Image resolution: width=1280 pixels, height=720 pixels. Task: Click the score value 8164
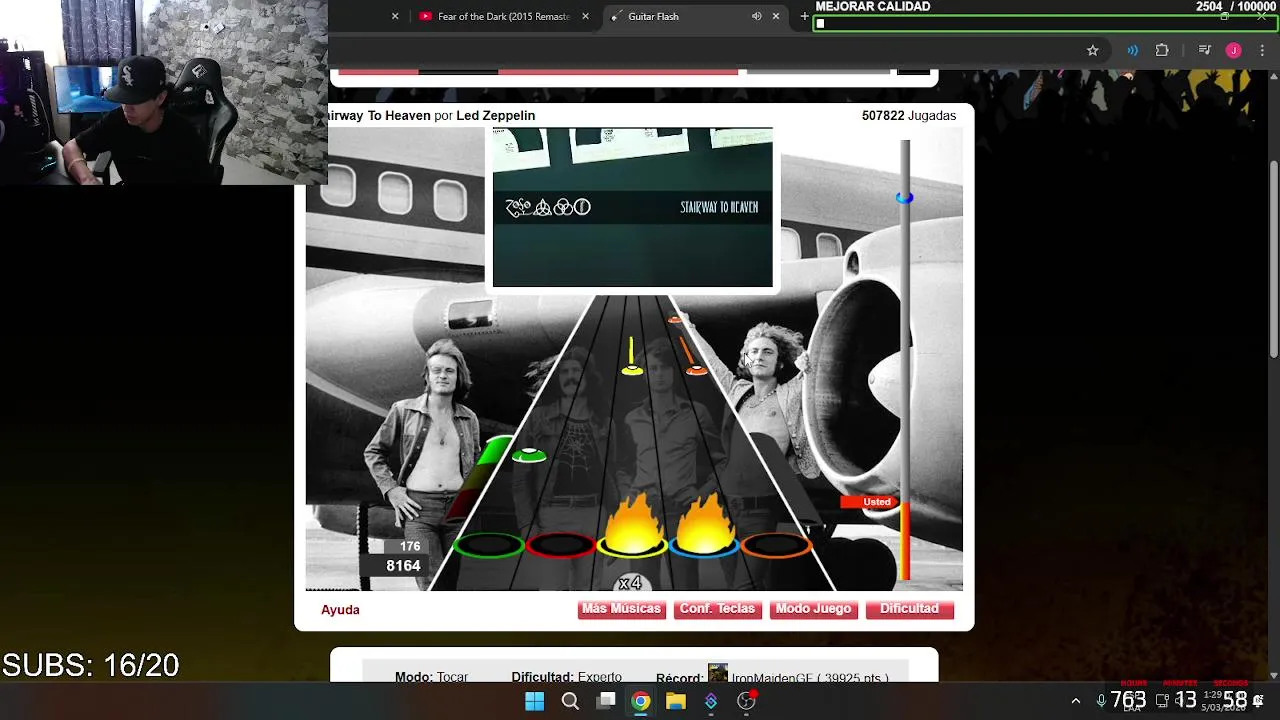[403, 566]
